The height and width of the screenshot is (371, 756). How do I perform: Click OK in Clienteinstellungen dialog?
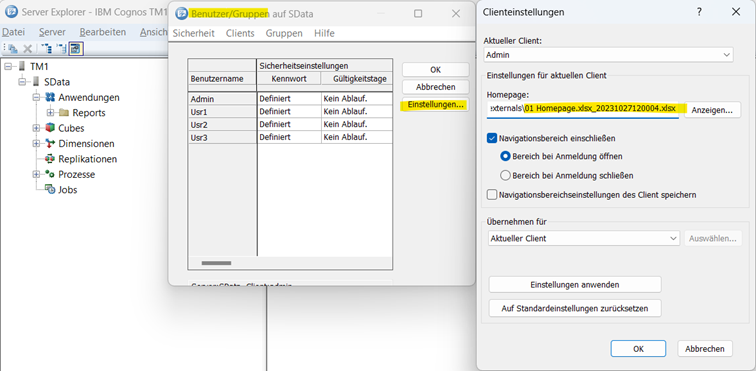point(638,349)
